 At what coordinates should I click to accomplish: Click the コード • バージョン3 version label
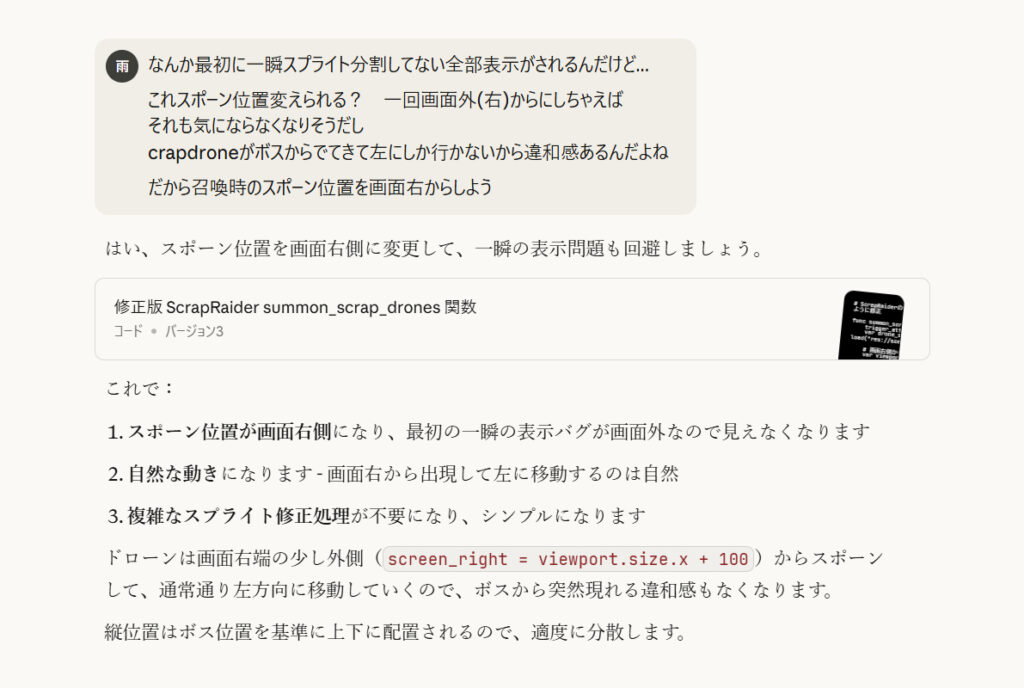coord(168,331)
